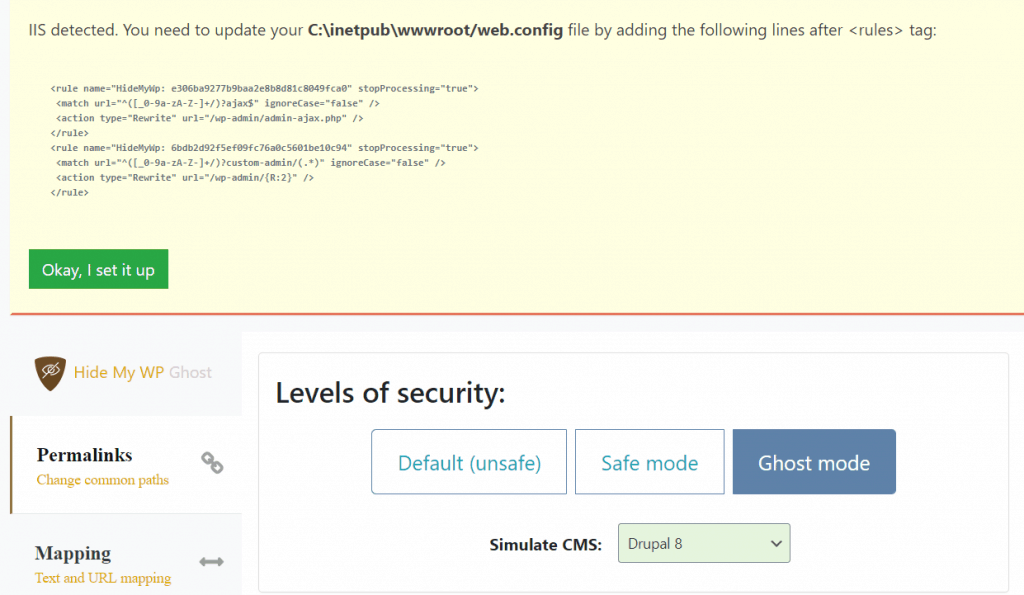Click the admin-ajax.php rewrite action line
This screenshot has height=595, width=1024.
click(x=210, y=118)
